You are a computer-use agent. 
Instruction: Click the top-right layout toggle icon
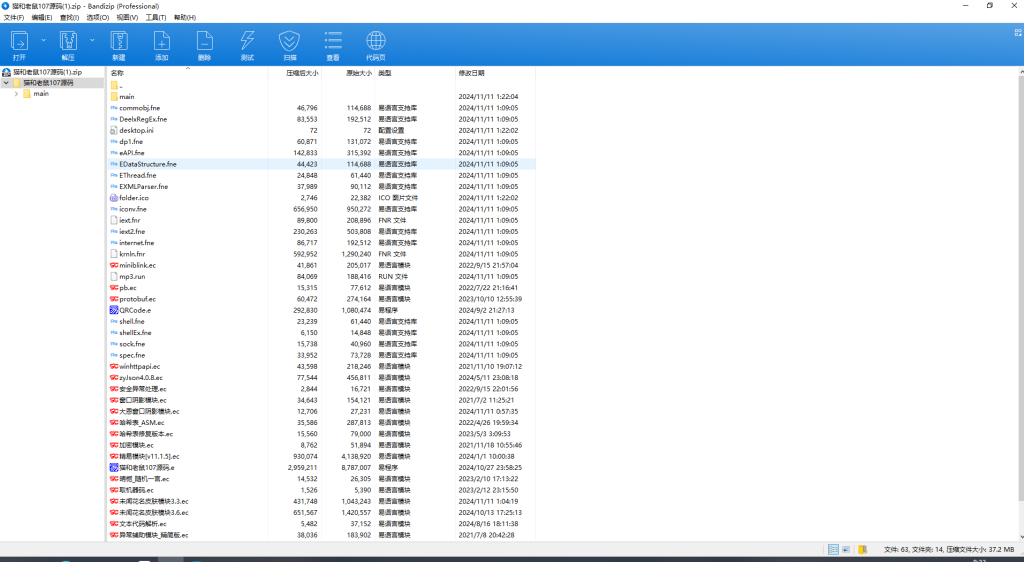click(1017, 32)
